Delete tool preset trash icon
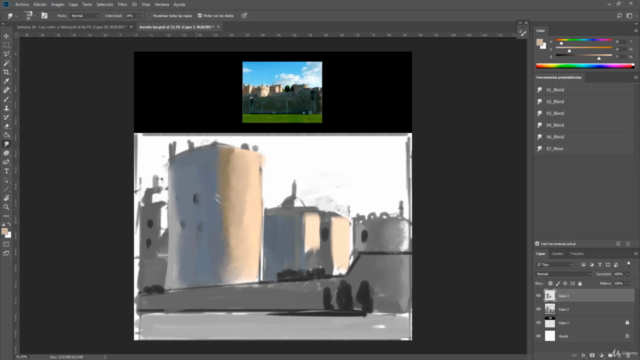640x360 pixels. (628, 244)
